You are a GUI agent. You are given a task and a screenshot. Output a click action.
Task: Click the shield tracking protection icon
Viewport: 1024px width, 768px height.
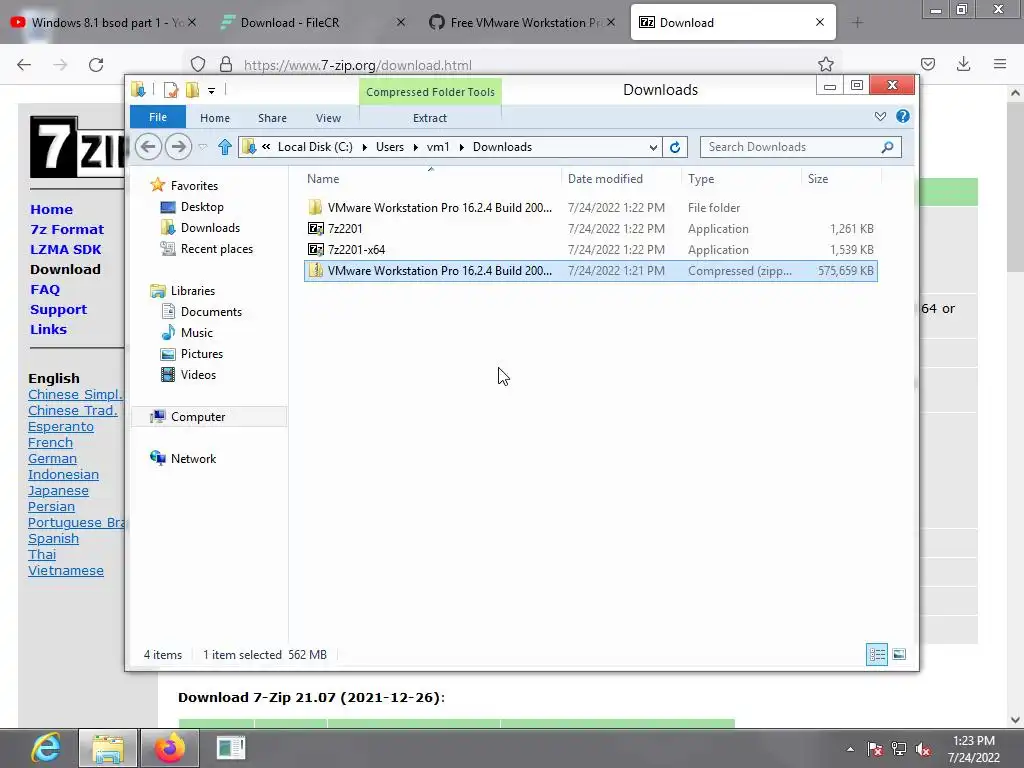(x=198, y=64)
